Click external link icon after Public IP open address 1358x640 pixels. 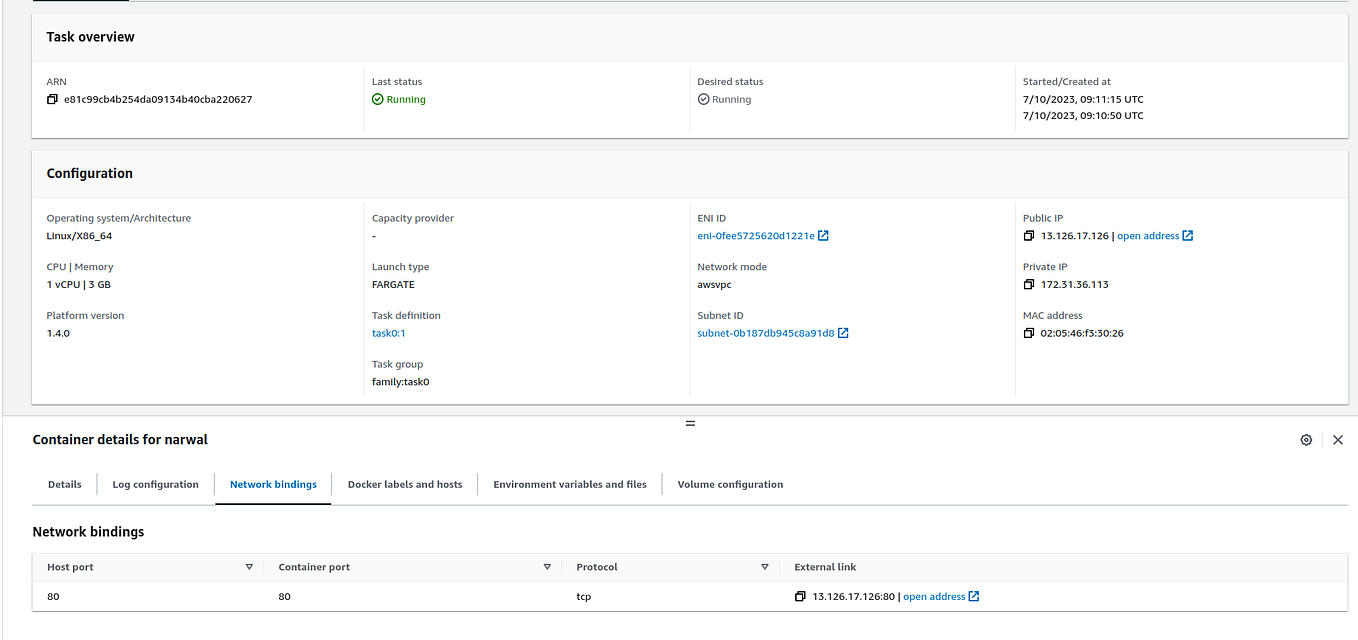[x=1187, y=235]
